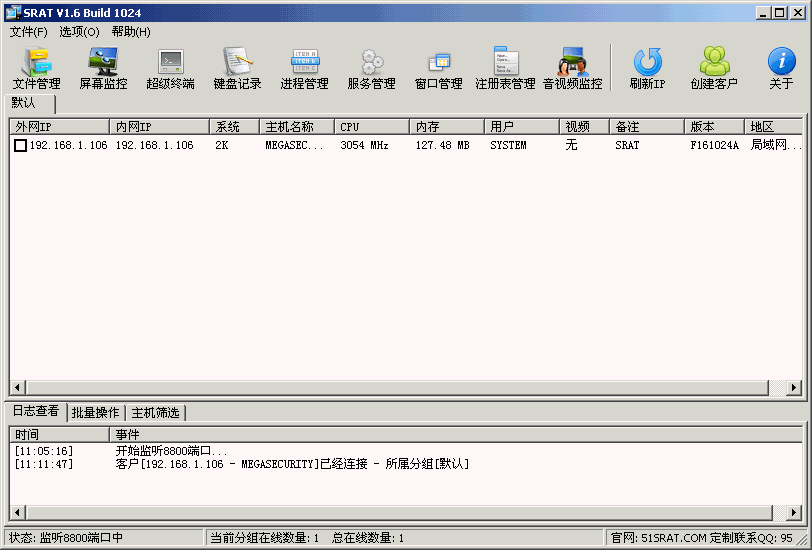Viewport: 812px width, 550px height.
Task: Click the 刷新IP refresh button
Action: (x=647, y=68)
